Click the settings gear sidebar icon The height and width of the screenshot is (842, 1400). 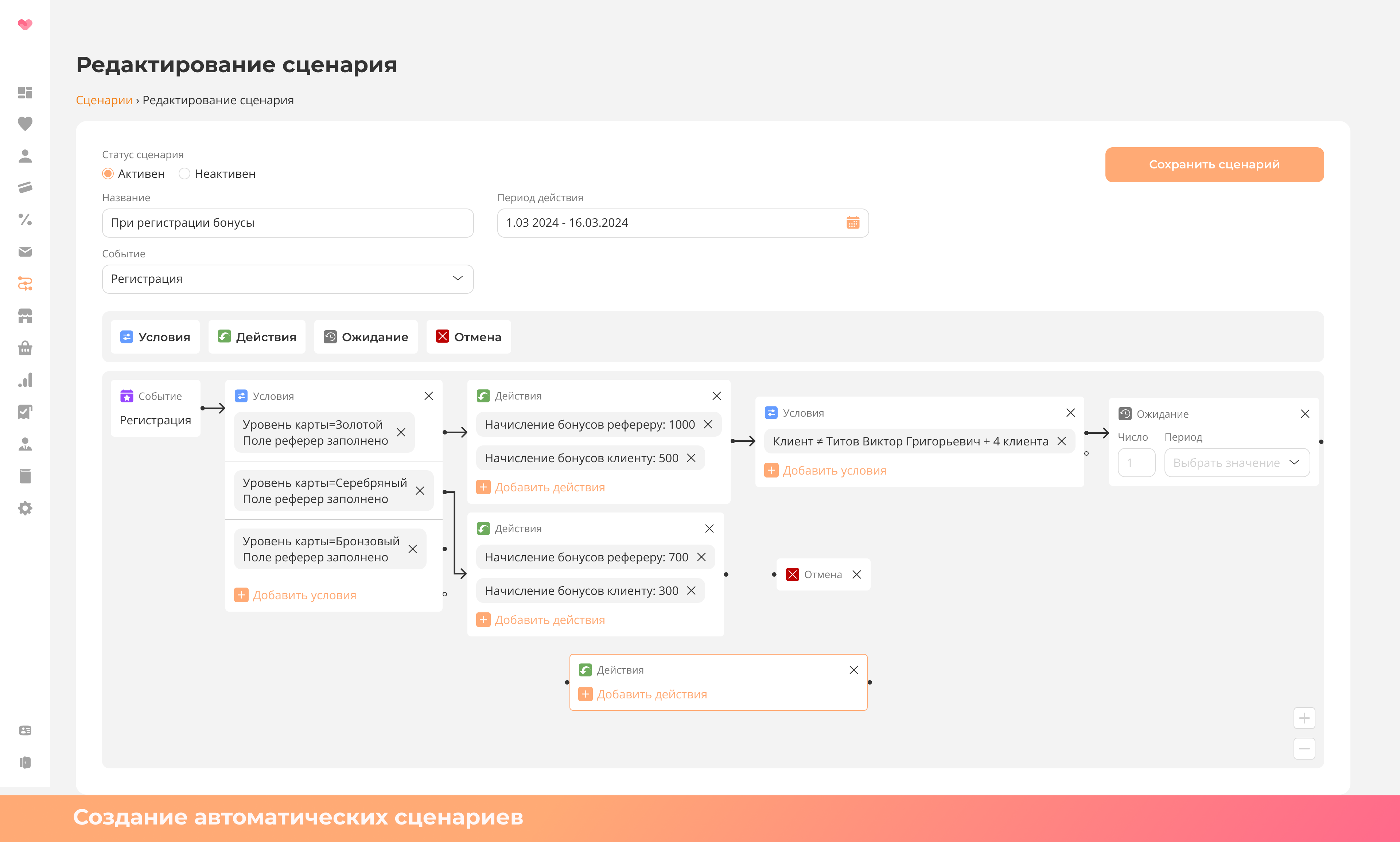[25, 508]
